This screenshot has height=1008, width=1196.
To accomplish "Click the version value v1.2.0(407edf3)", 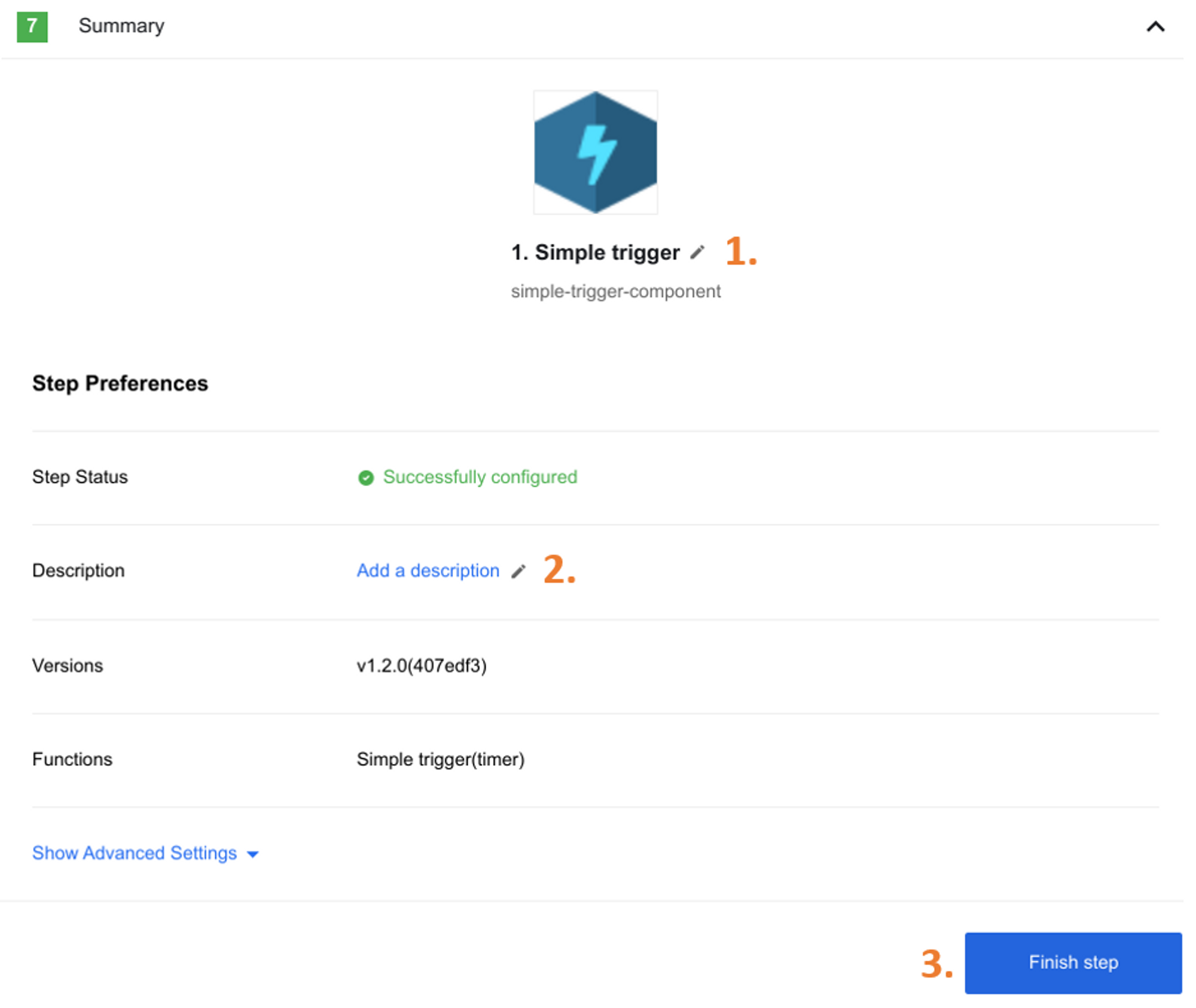I will click(422, 665).
